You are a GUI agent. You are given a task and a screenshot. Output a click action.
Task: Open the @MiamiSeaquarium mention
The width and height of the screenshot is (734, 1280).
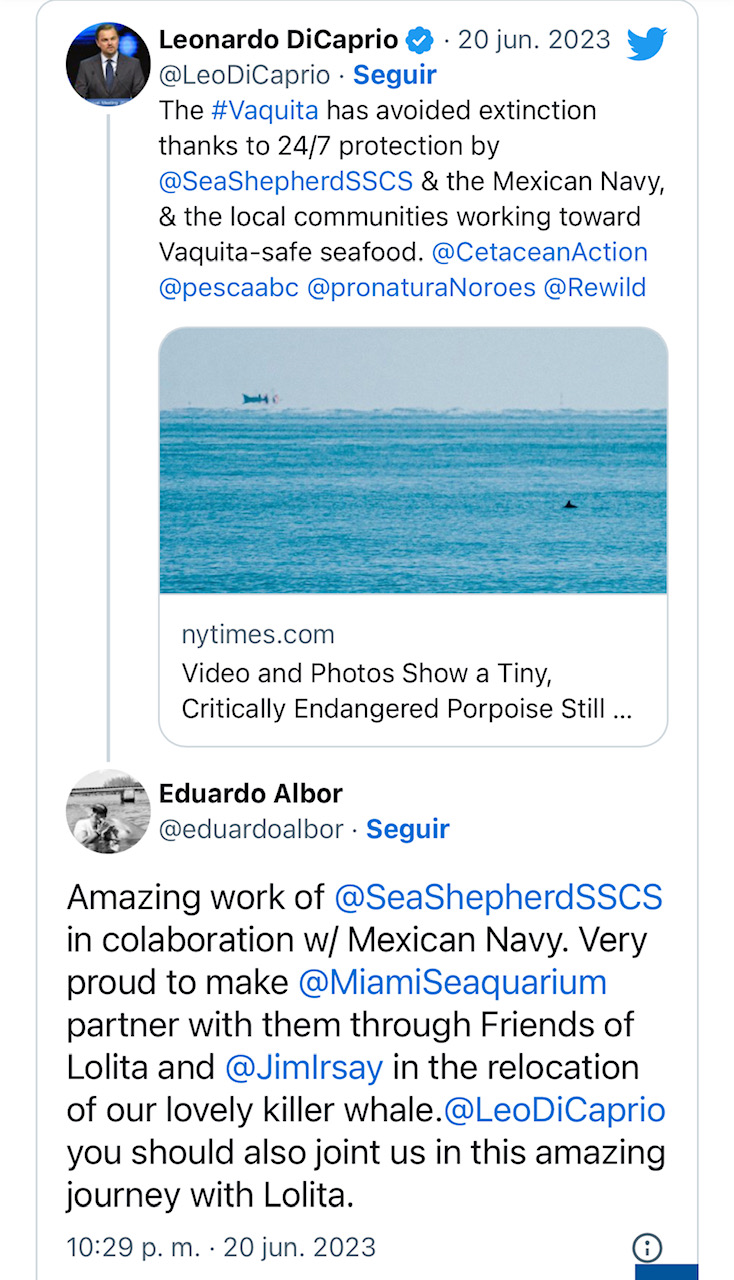click(452, 982)
